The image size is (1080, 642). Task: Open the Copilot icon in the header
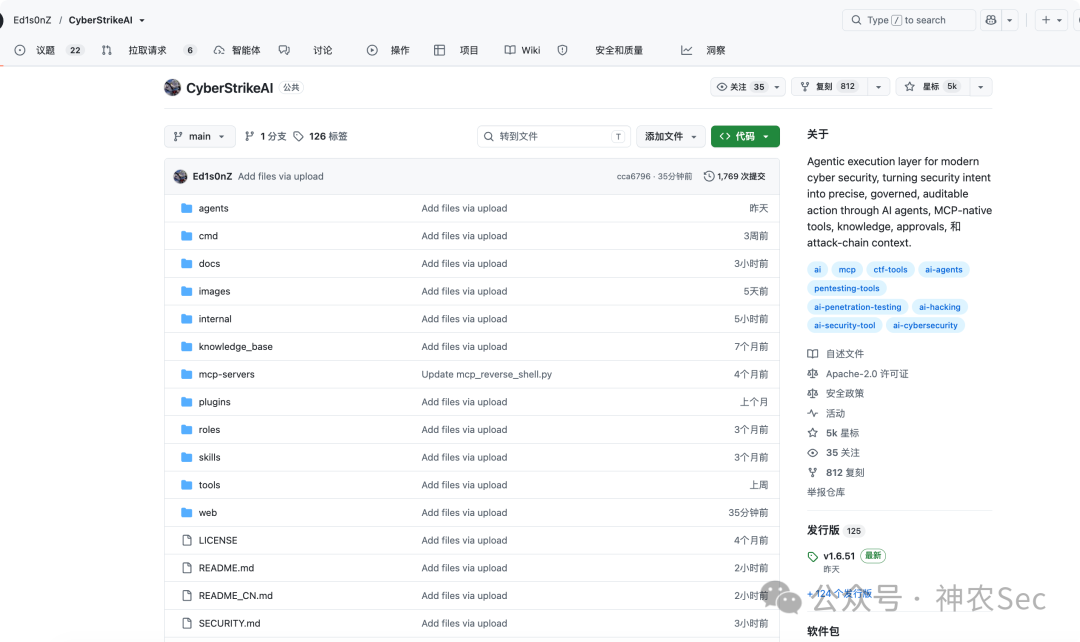990,20
